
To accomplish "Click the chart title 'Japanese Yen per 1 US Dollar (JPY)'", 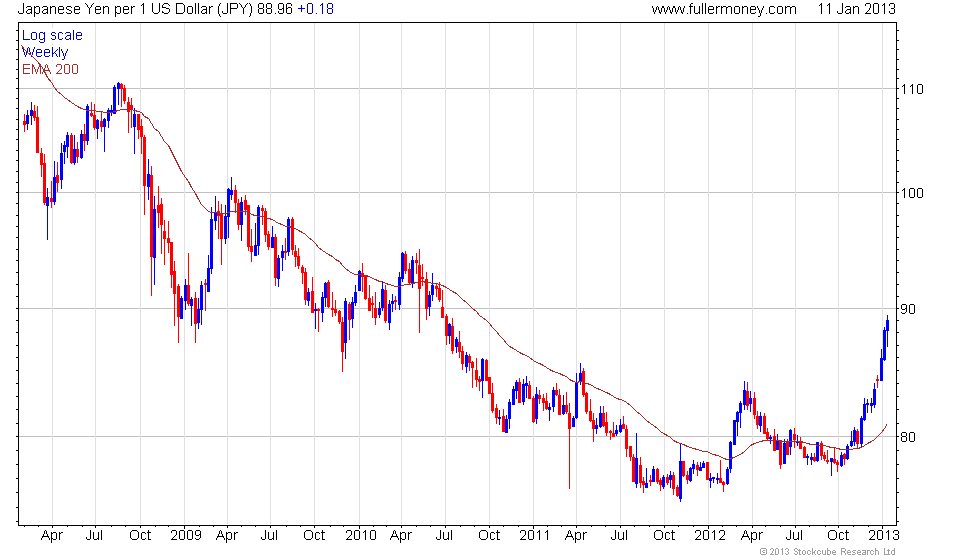I will pos(136,9).
